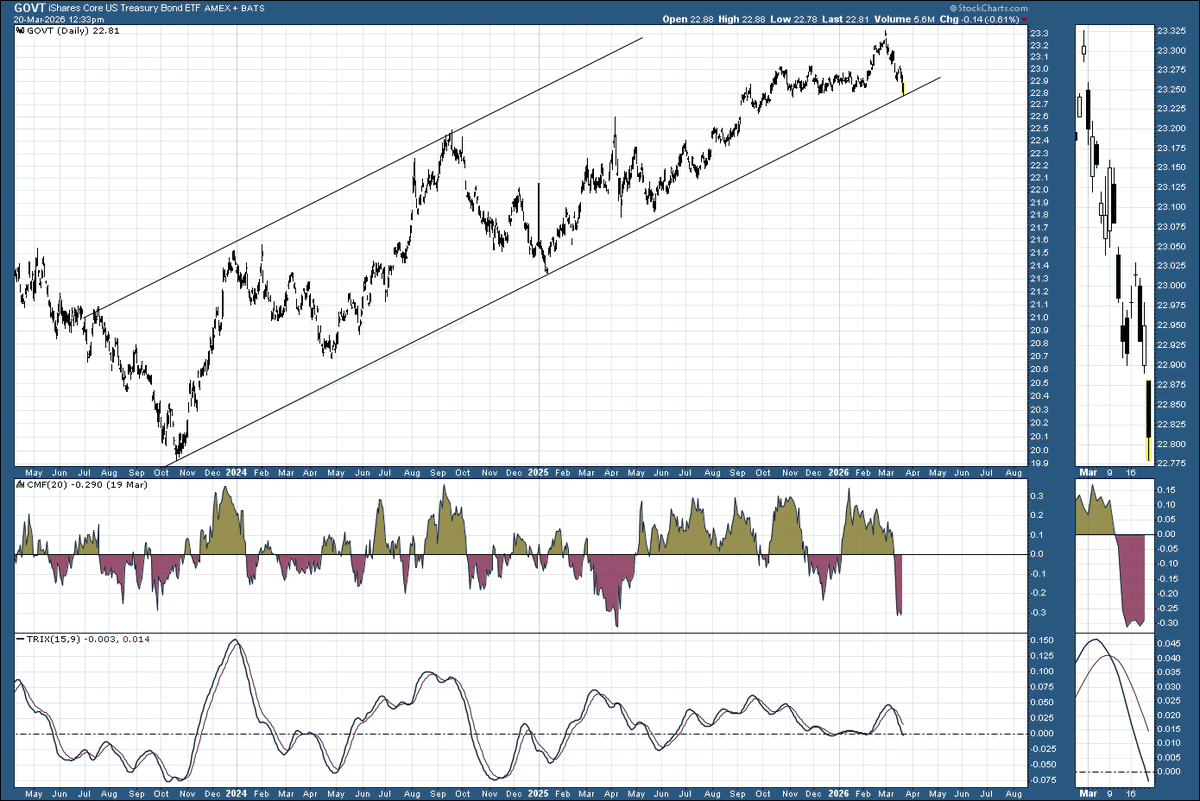Click the 2024 label on the price panel date axis

pyautogui.click(x=237, y=471)
